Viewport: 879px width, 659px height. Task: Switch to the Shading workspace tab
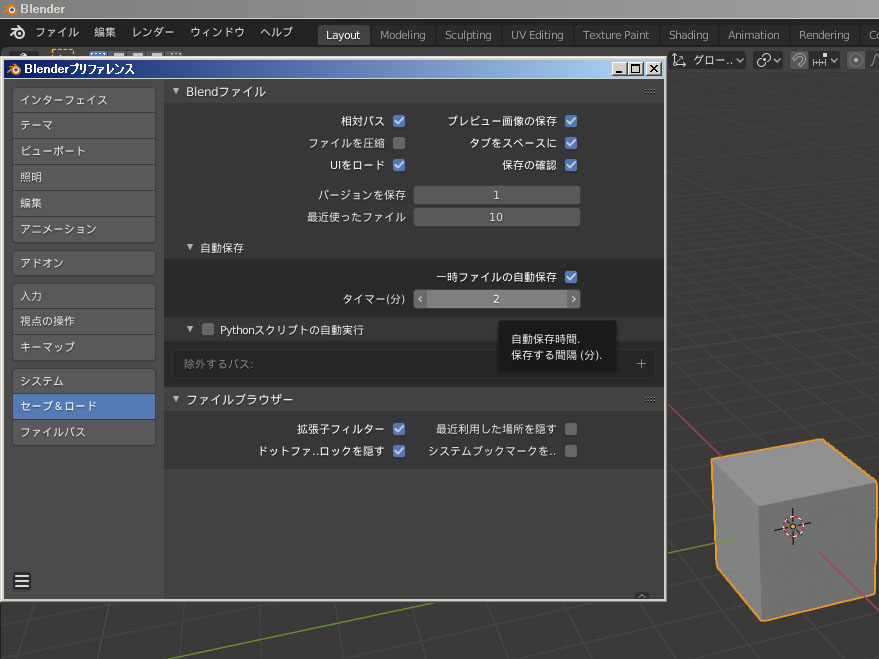(688, 35)
